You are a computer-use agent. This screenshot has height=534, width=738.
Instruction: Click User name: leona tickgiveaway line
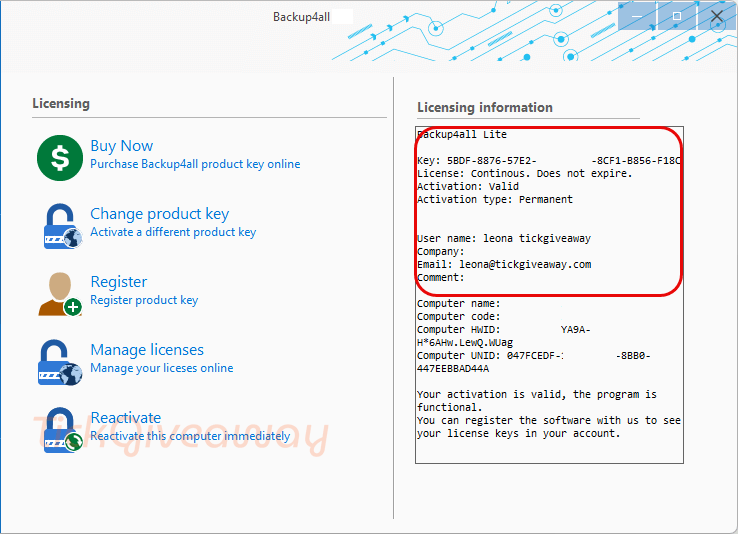point(504,239)
